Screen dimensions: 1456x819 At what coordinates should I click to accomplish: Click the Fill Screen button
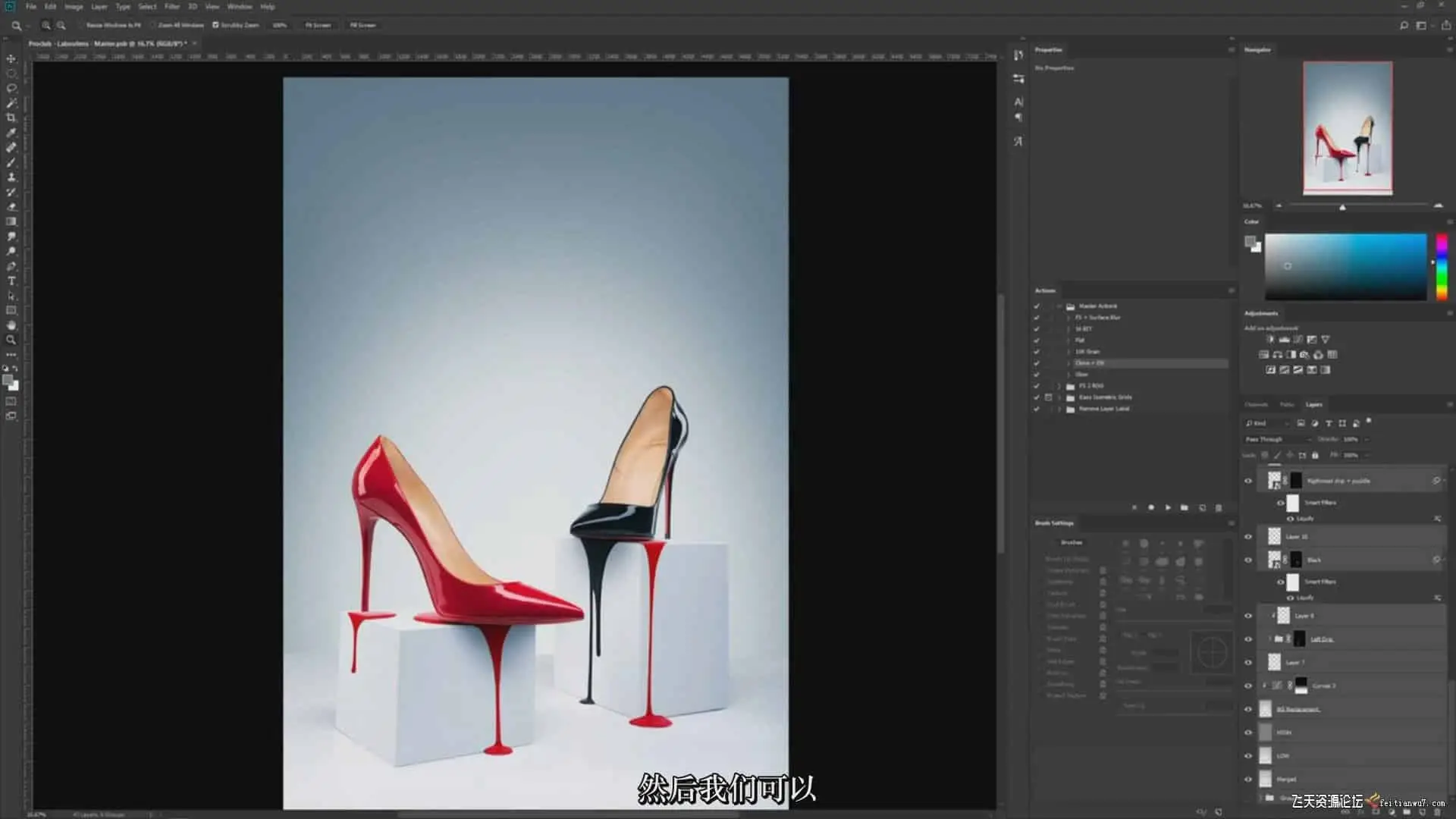point(362,25)
